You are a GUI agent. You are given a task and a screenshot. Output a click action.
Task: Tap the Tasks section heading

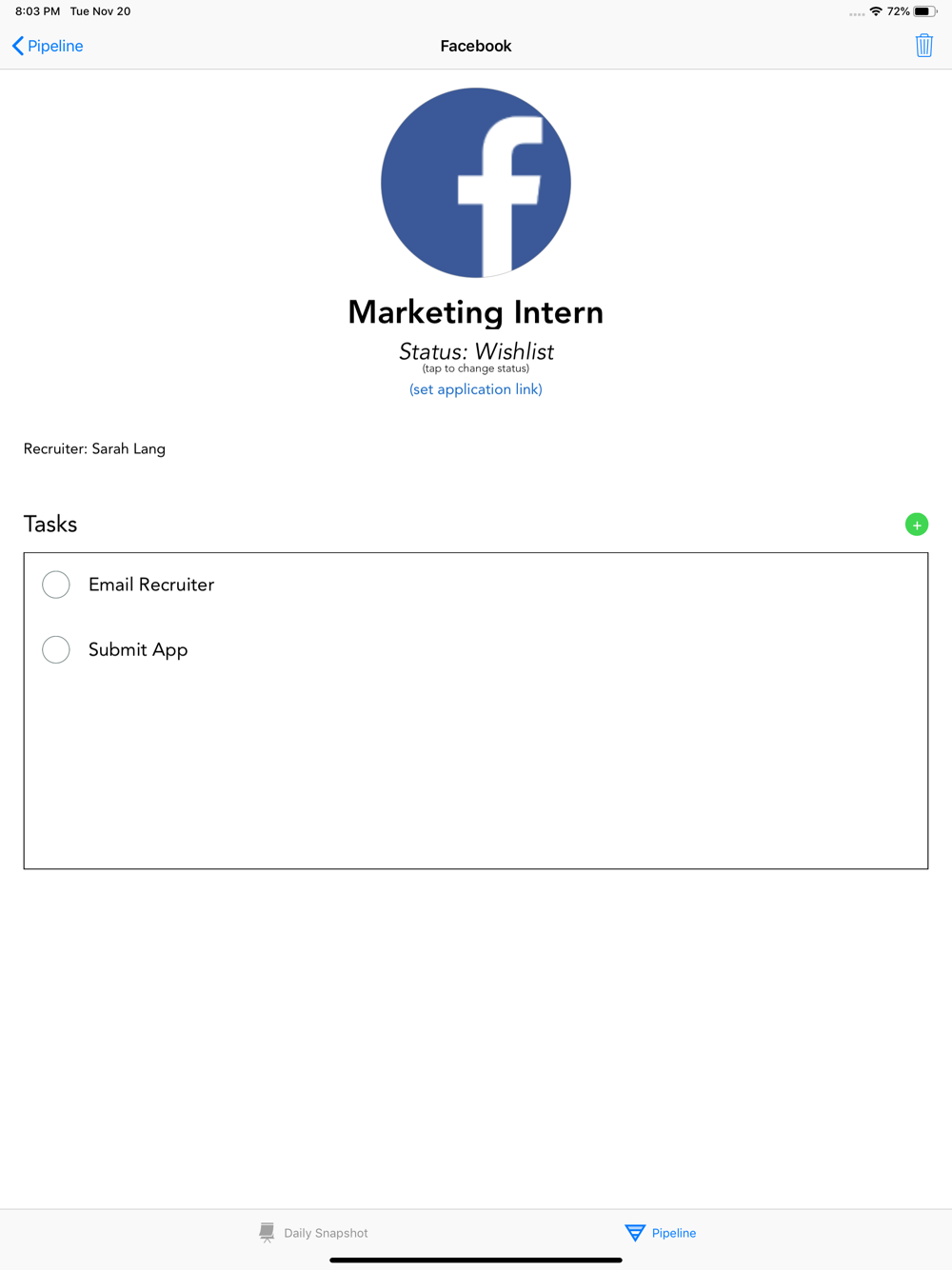pos(50,524)
